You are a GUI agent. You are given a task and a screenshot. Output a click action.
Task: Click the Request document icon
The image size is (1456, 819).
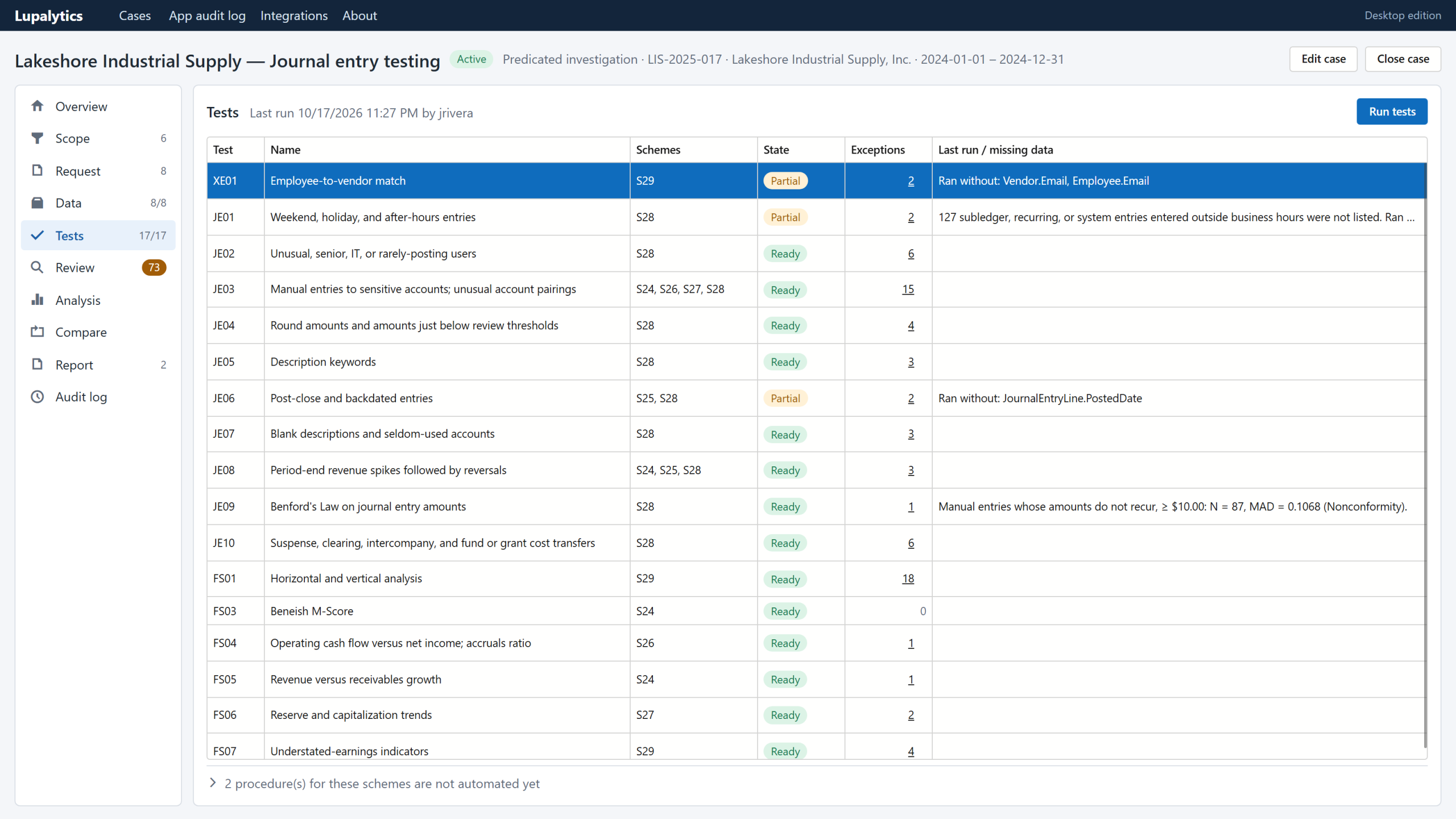(x=38, y=171)
